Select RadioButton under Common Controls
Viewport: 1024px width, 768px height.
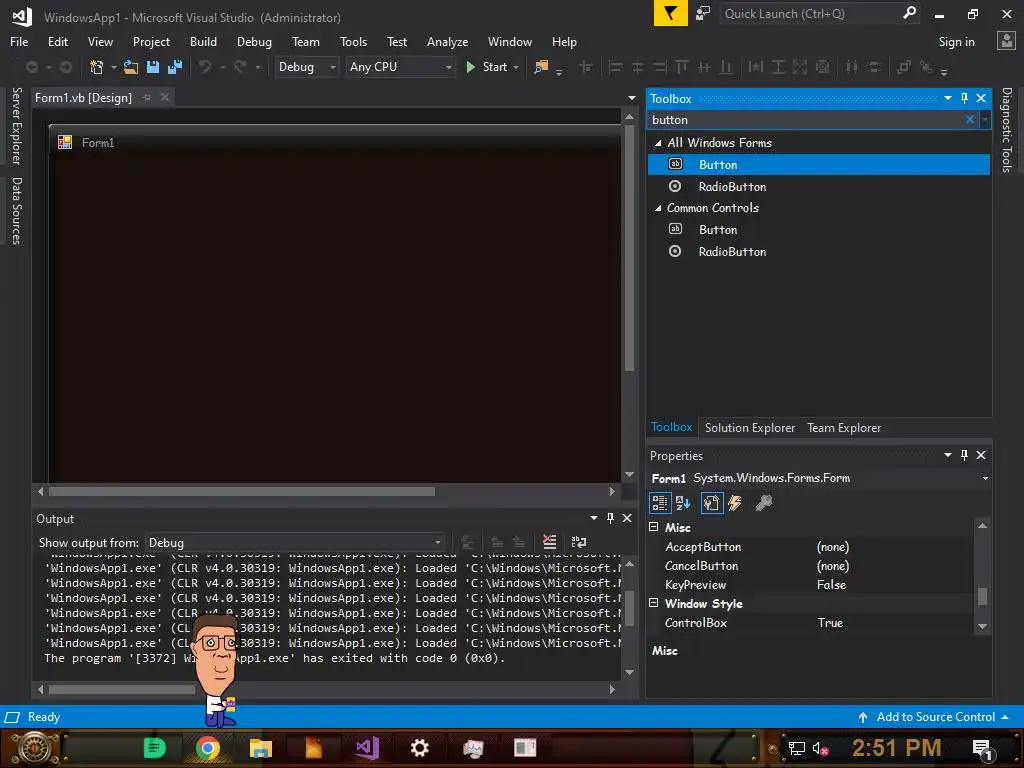click(x=818, y=251)
